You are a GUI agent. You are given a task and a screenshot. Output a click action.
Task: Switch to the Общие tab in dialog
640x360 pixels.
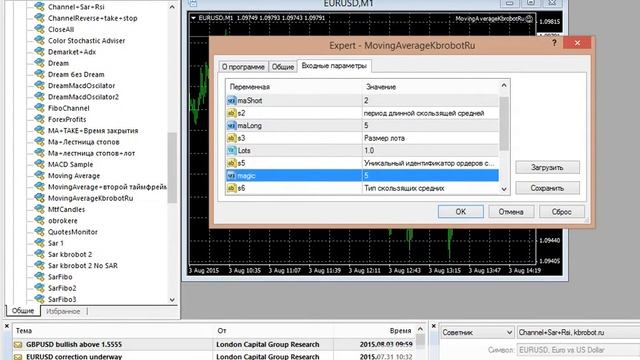click(283, 67)
